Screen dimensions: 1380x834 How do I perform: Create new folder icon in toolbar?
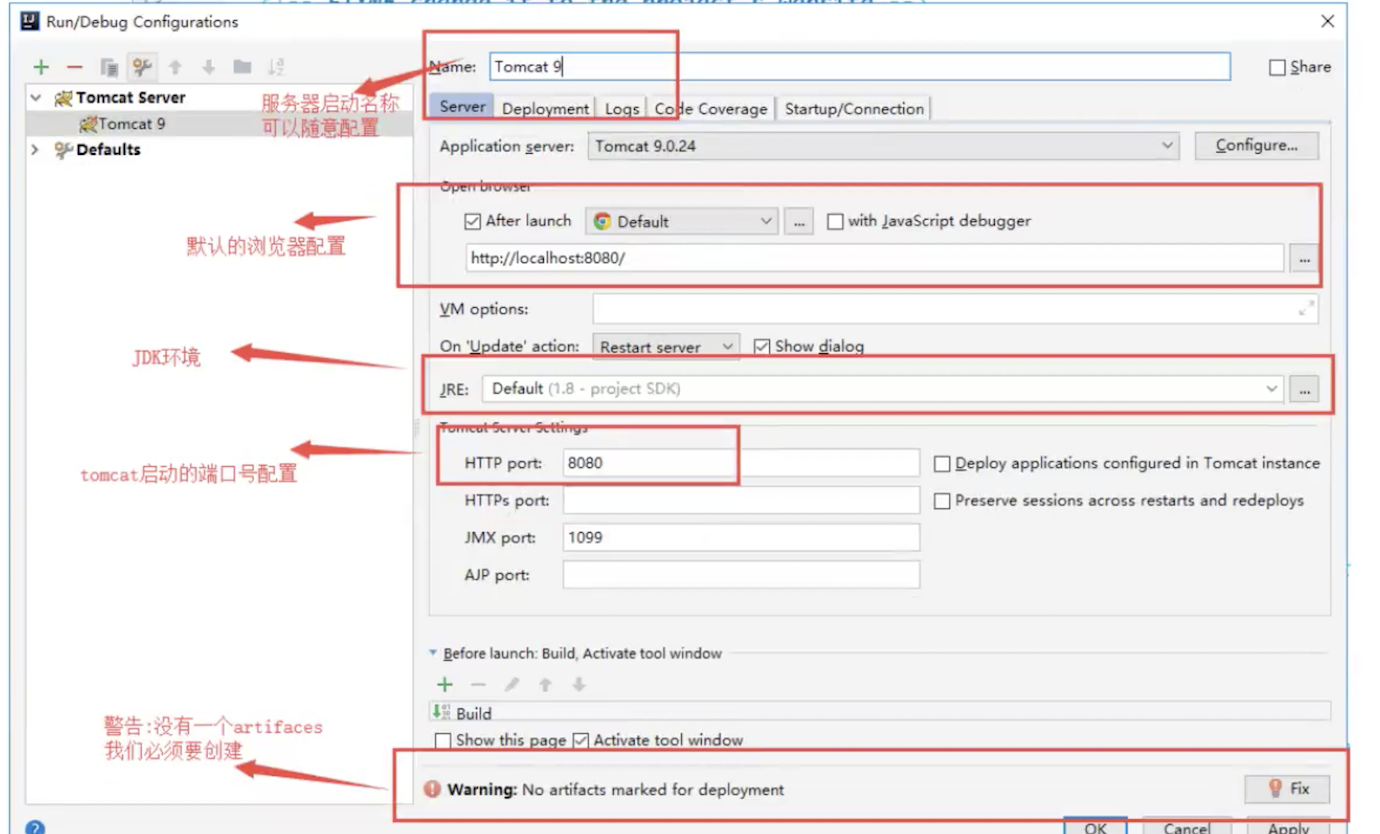(242, 67)
